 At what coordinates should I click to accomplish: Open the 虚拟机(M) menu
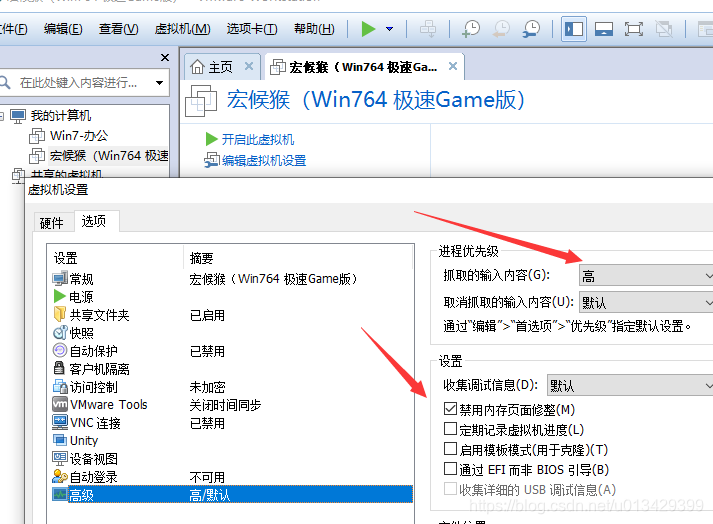pyautogui.click(x=182, y=29)
